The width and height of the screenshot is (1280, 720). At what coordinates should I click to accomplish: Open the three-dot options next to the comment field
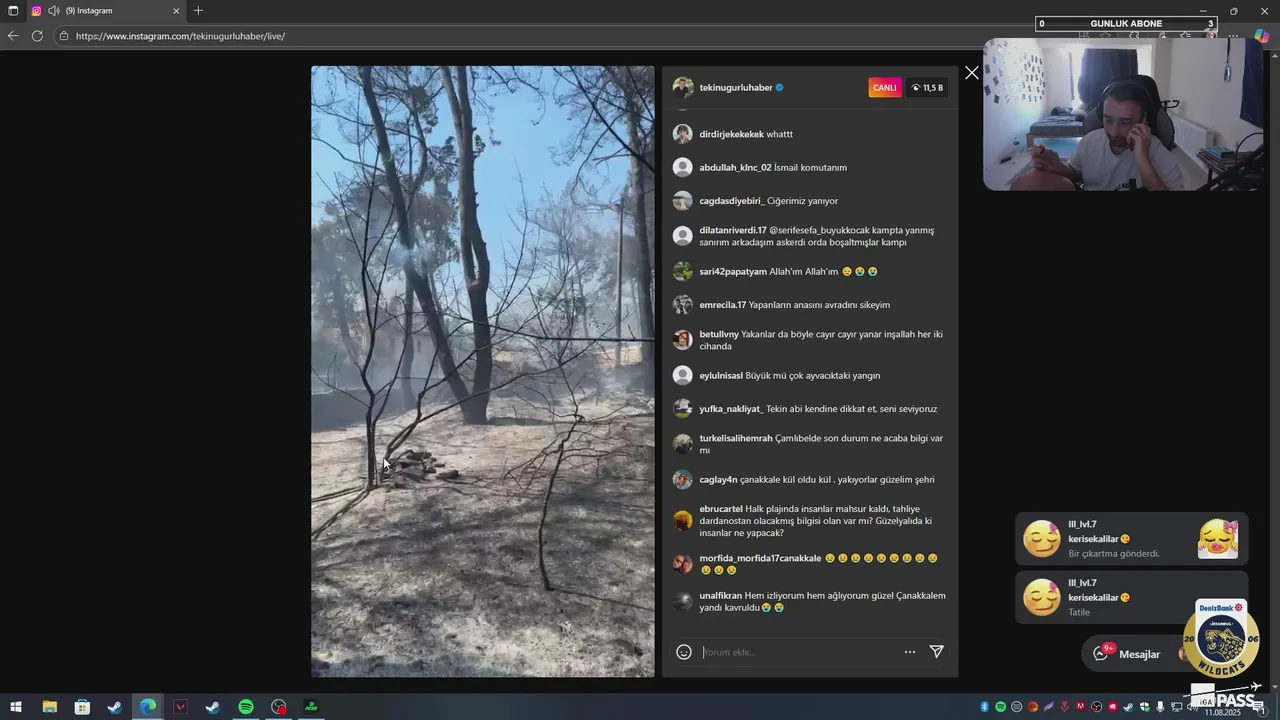[x=910, y=652]
